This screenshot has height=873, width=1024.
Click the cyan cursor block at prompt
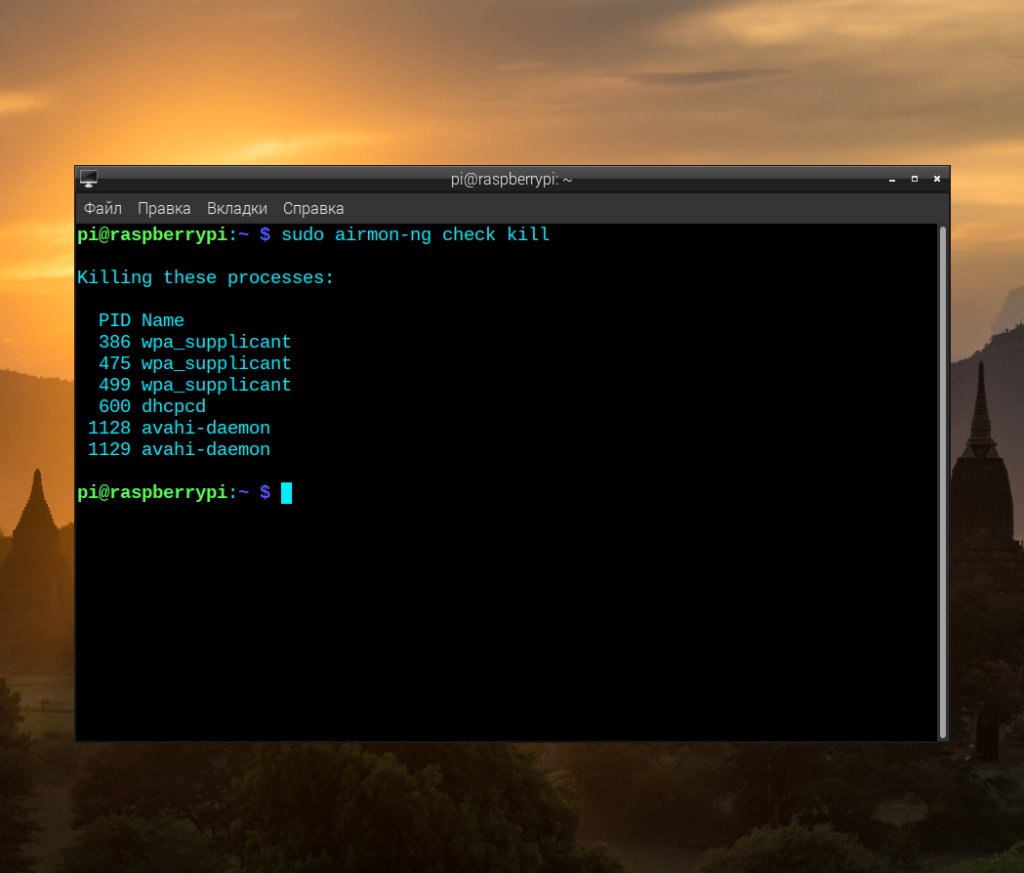[286, 493]
